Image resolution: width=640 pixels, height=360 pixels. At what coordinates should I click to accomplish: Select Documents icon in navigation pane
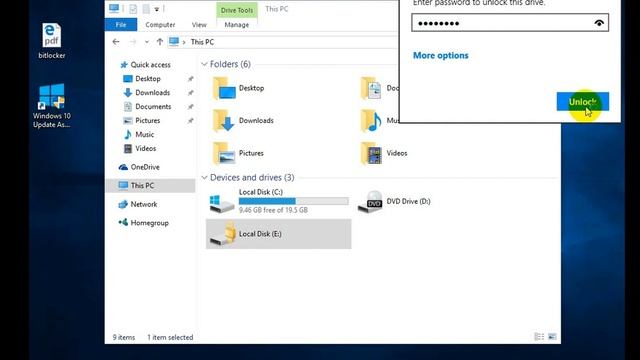point(128,107)
